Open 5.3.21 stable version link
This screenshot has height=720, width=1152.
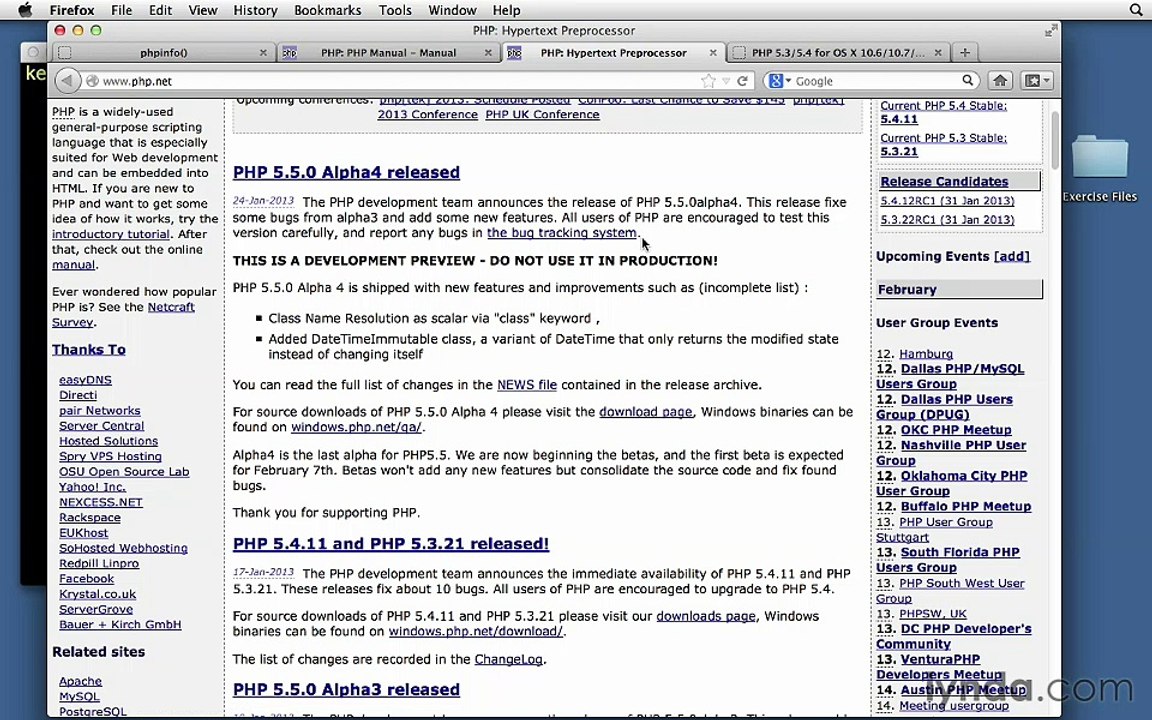click(x=899, y=151)
